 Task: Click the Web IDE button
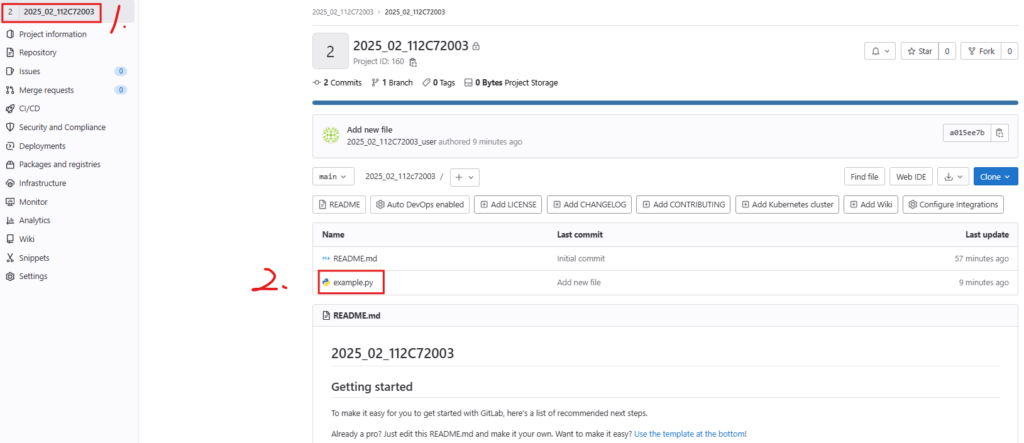(911, 176)
